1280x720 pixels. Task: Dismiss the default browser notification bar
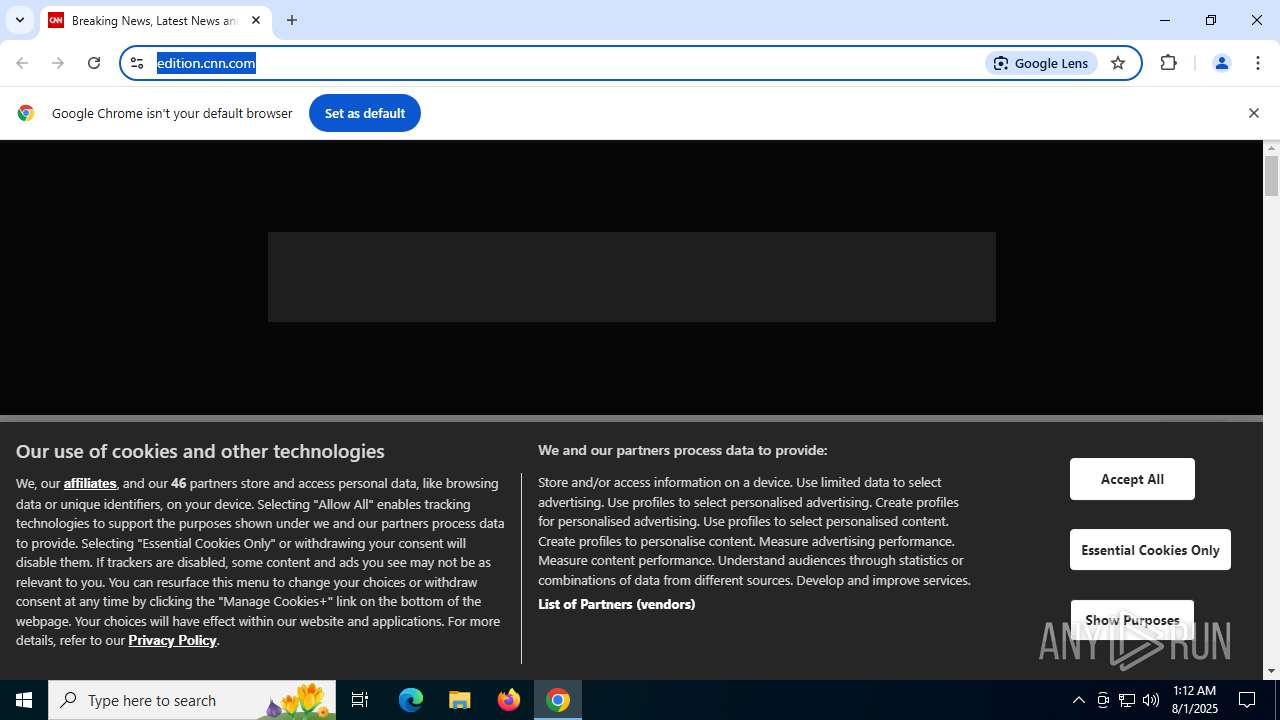click(x=1253, y=113)
